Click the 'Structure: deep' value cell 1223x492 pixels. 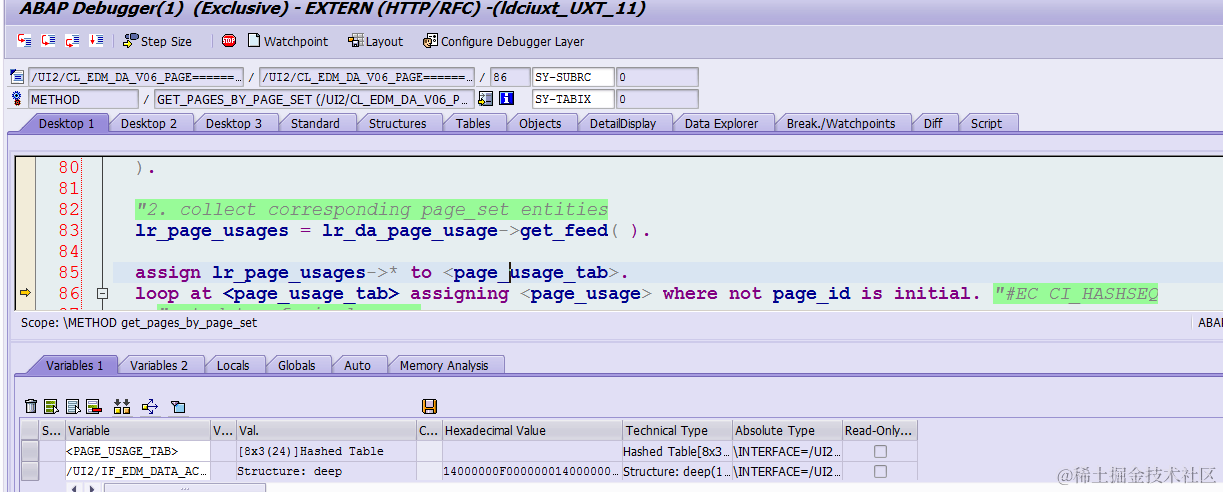[x=326, y=471]
